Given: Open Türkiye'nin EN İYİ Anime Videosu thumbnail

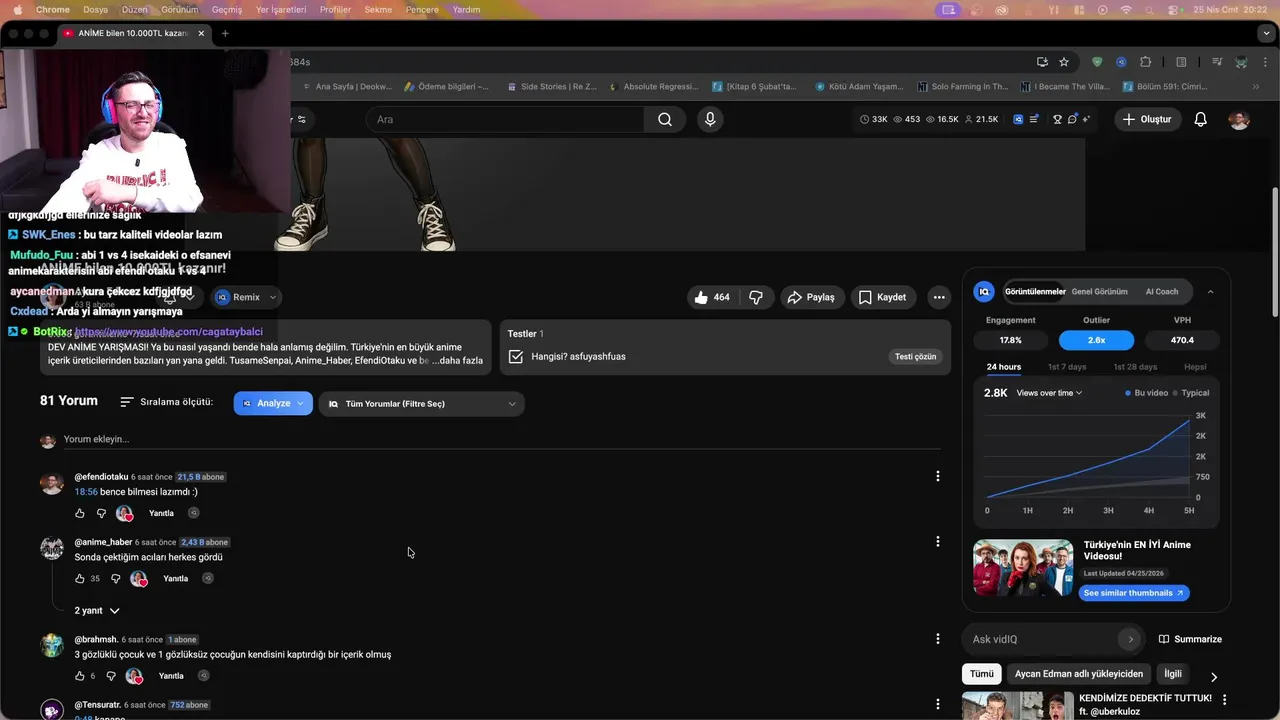Looking at the screenshot, I should [x=1023, y=568].
